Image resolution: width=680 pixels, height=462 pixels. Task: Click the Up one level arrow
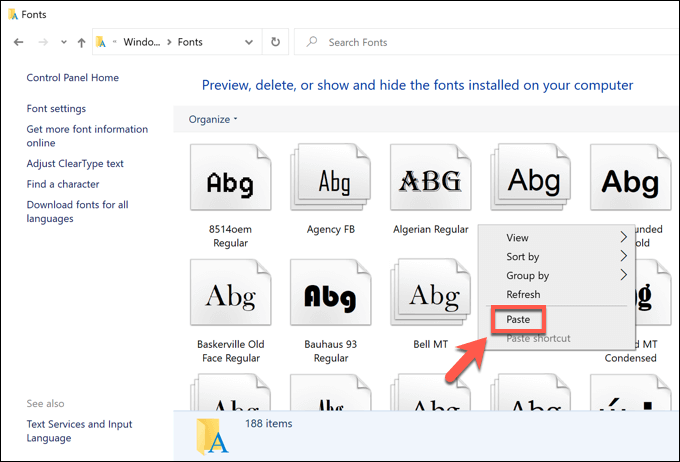(81, 43)
